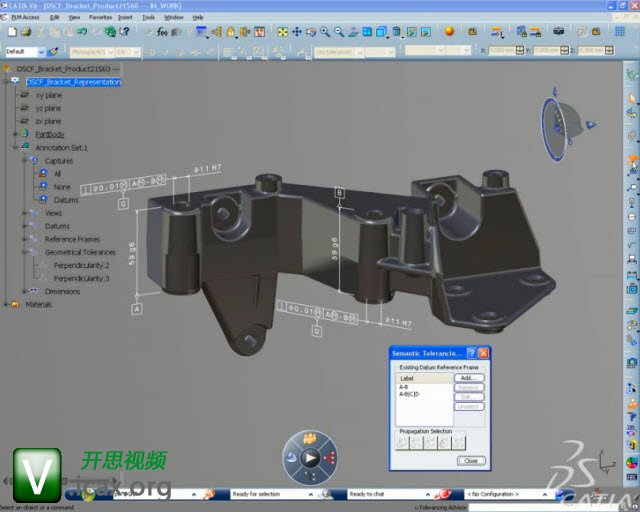Screen dimensions: 640x512
Task: Click the orange sphere toolbar icon
Action: pyautogui.click(x=449, y=32)
